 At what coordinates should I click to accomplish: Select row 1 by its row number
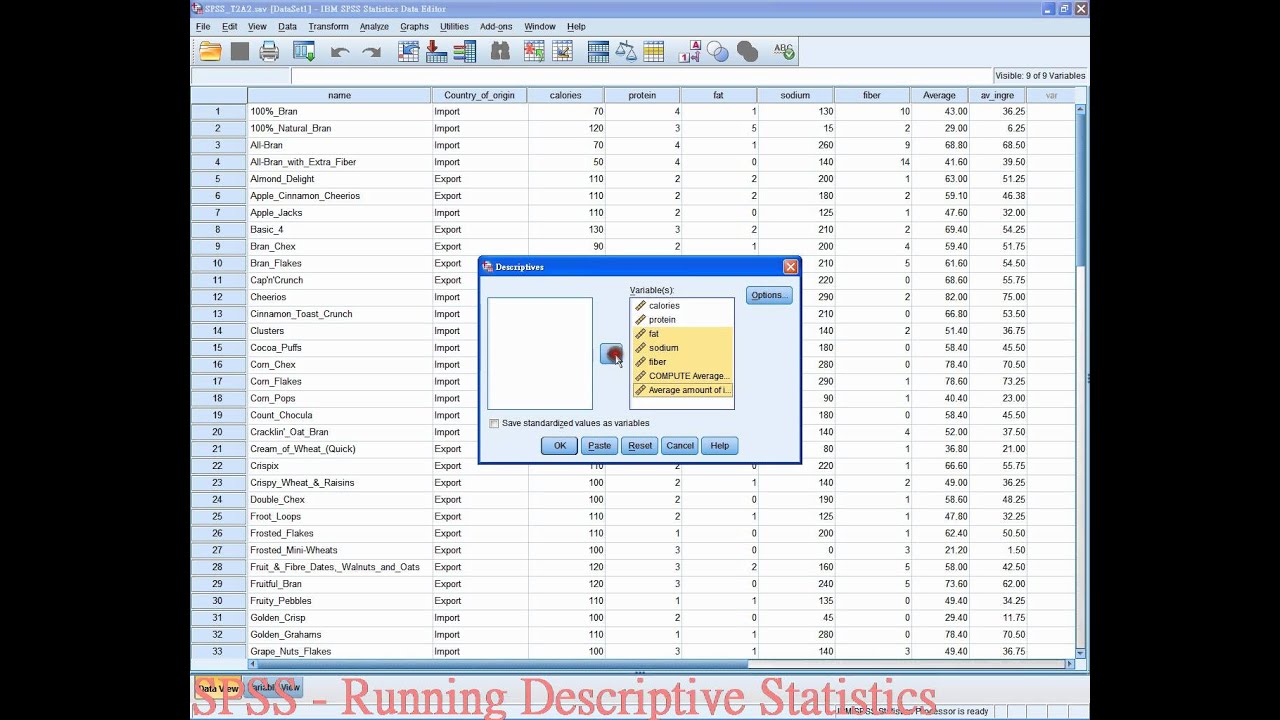[218, 112]
